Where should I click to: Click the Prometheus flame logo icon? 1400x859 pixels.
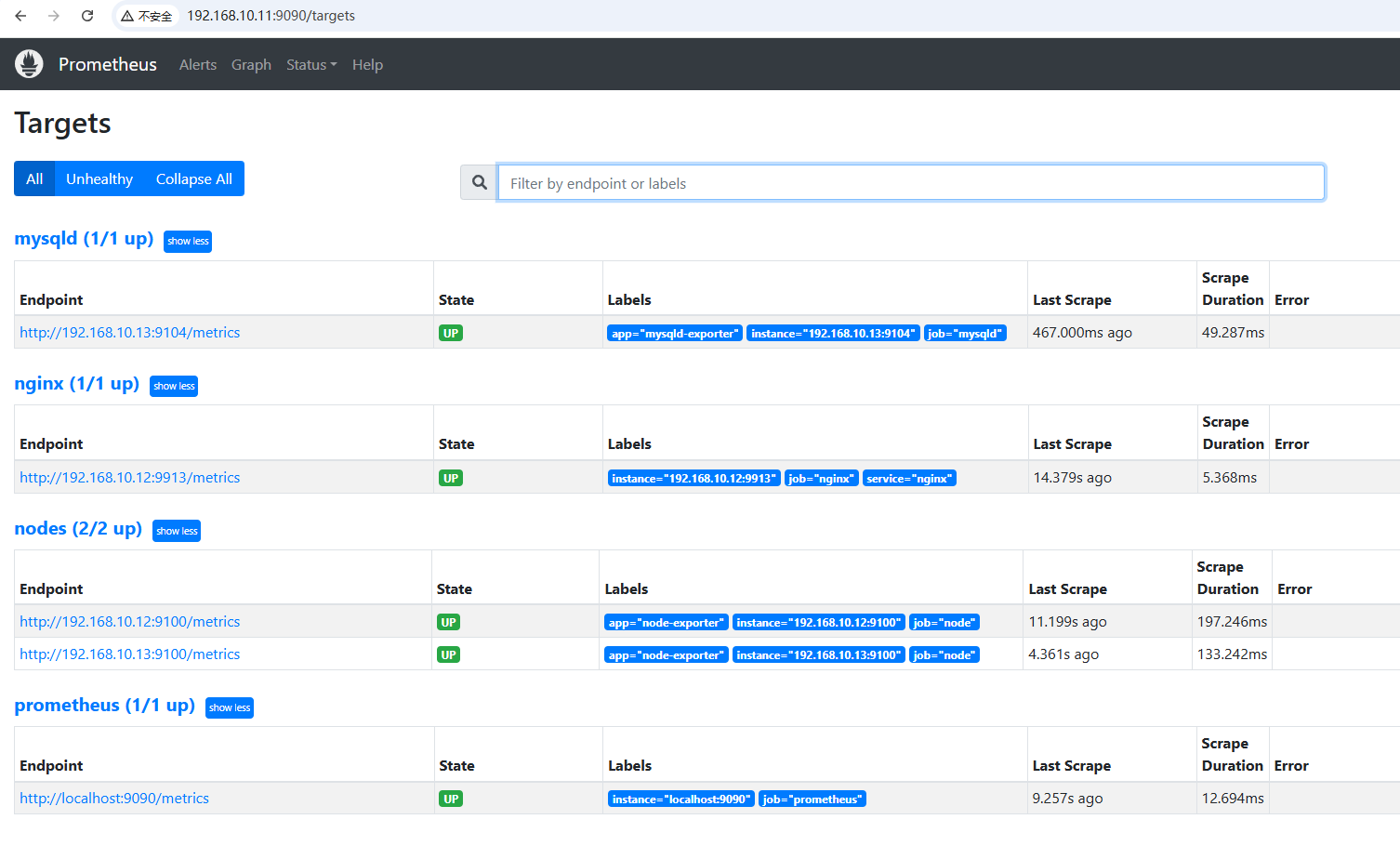pos(29,64)
